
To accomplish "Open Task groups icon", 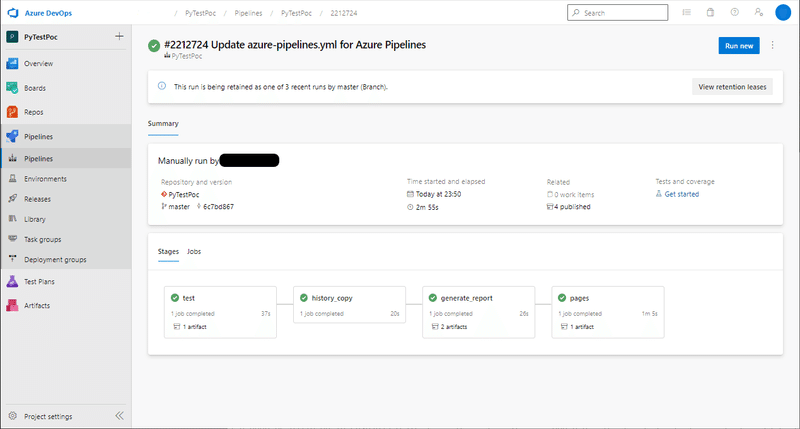I will 13,239.
